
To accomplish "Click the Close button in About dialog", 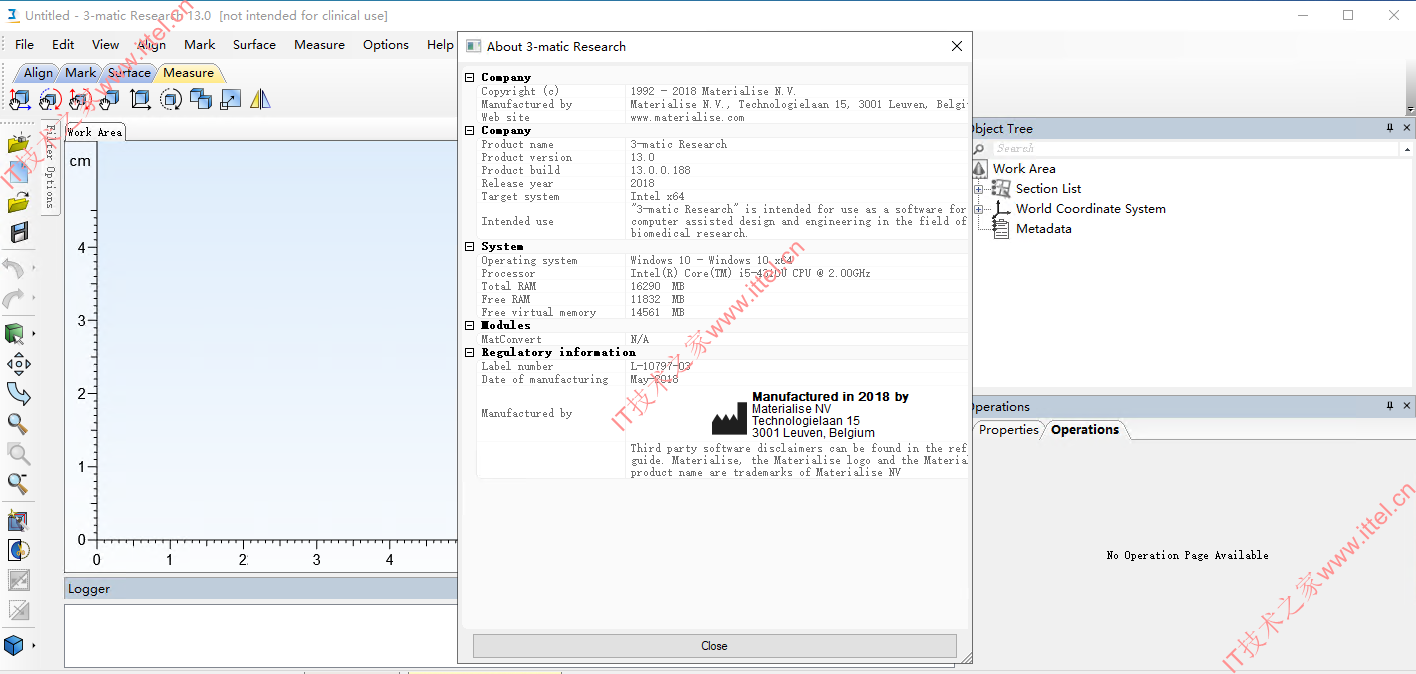I will pos(714,646).
